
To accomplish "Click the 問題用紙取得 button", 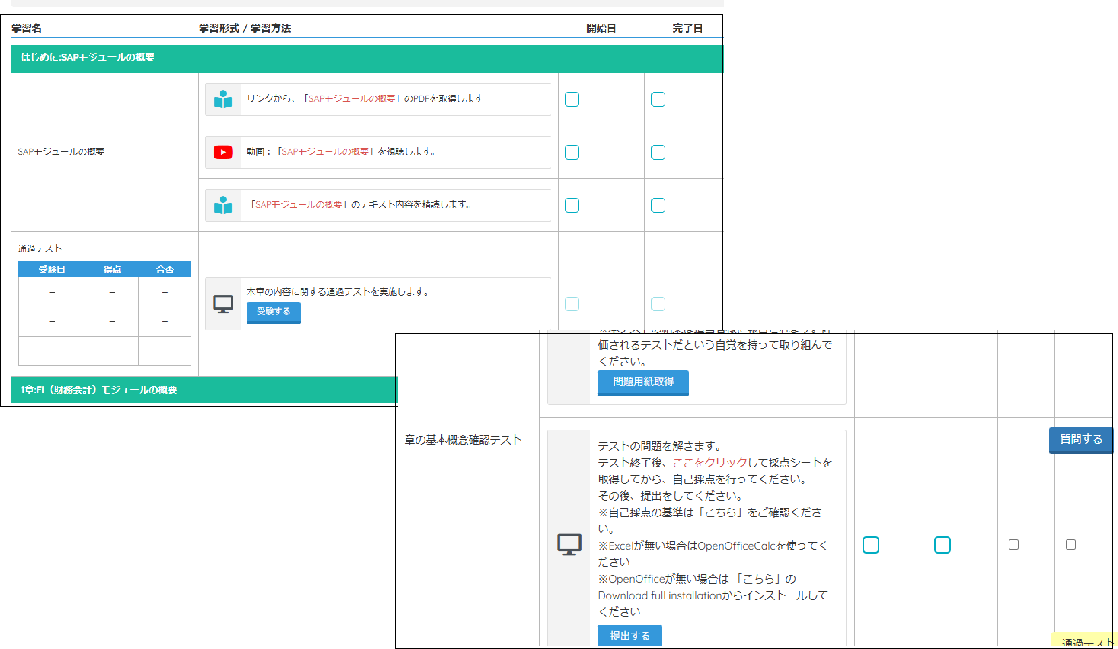I will click(643, 383).
